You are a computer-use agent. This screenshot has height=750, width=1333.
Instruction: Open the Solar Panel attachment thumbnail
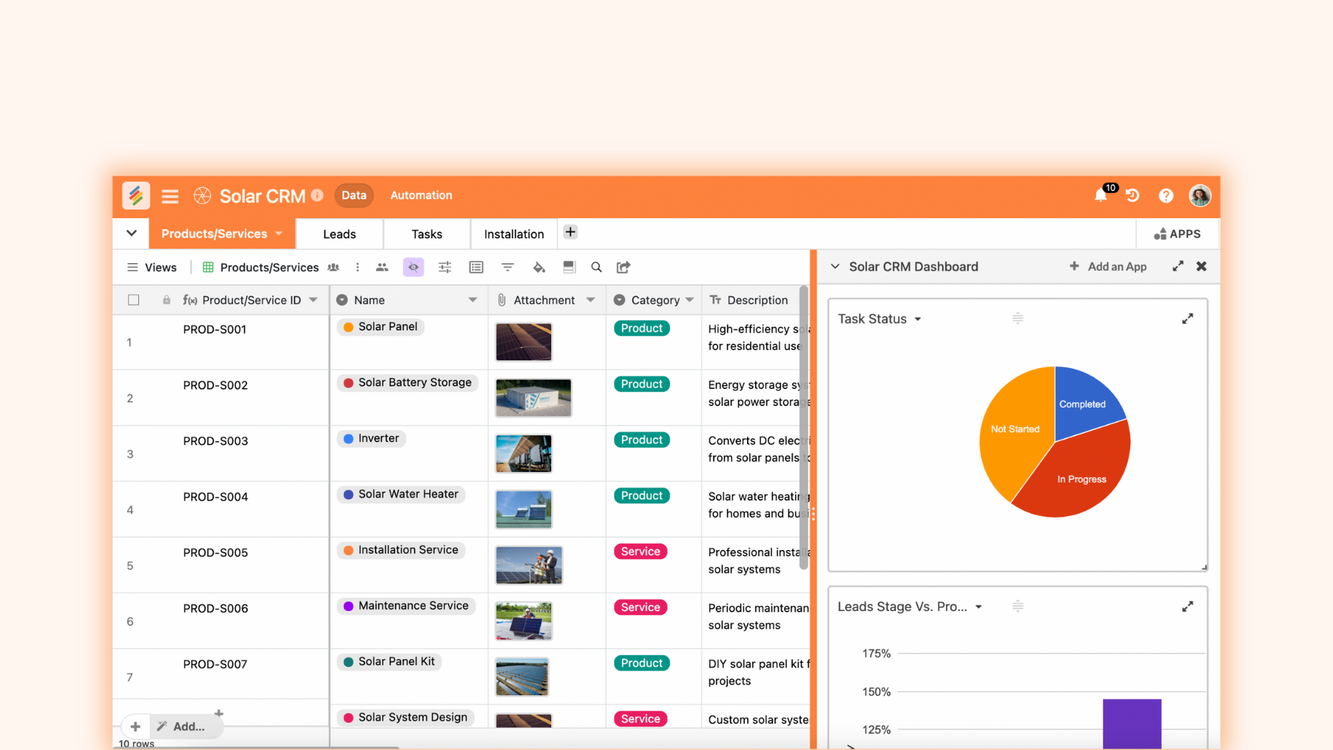524,342
